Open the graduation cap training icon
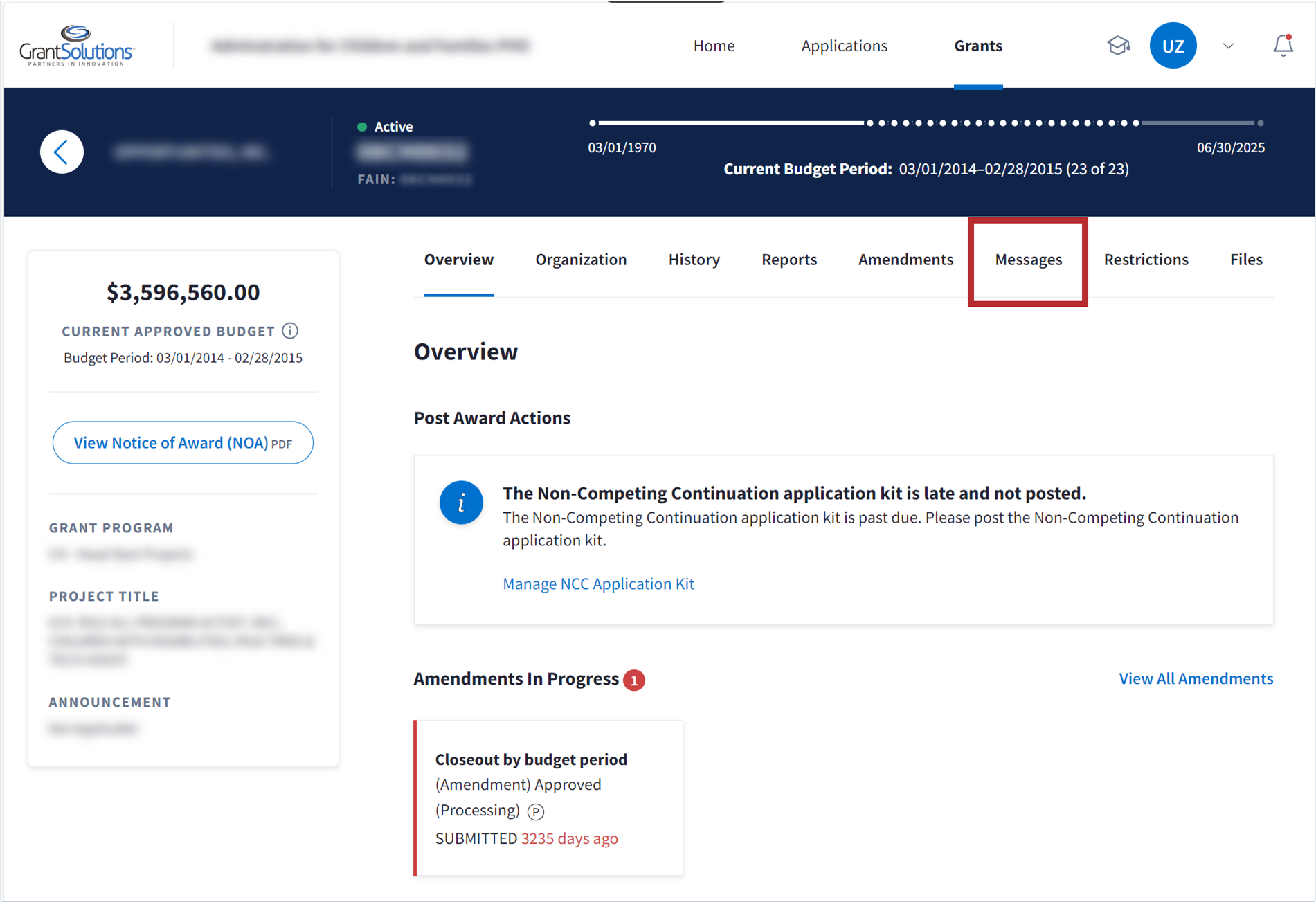 click(1117, 46)
